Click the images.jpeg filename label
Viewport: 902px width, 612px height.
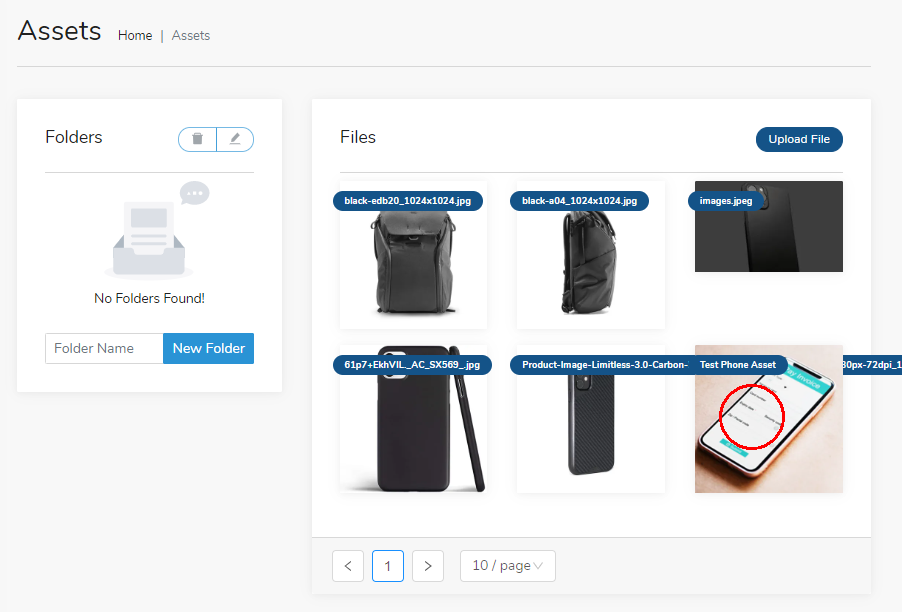click(x=726, y=201)
